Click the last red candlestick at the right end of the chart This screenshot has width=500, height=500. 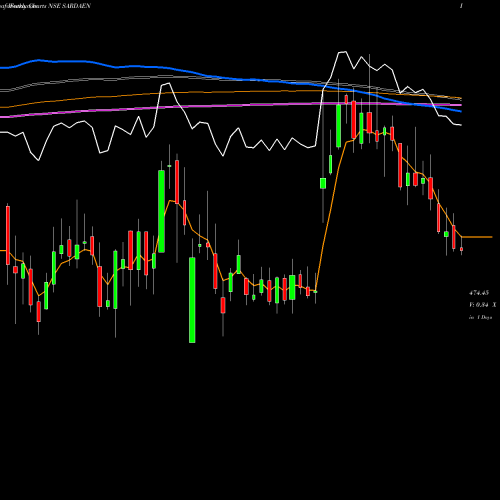[462, 249]
